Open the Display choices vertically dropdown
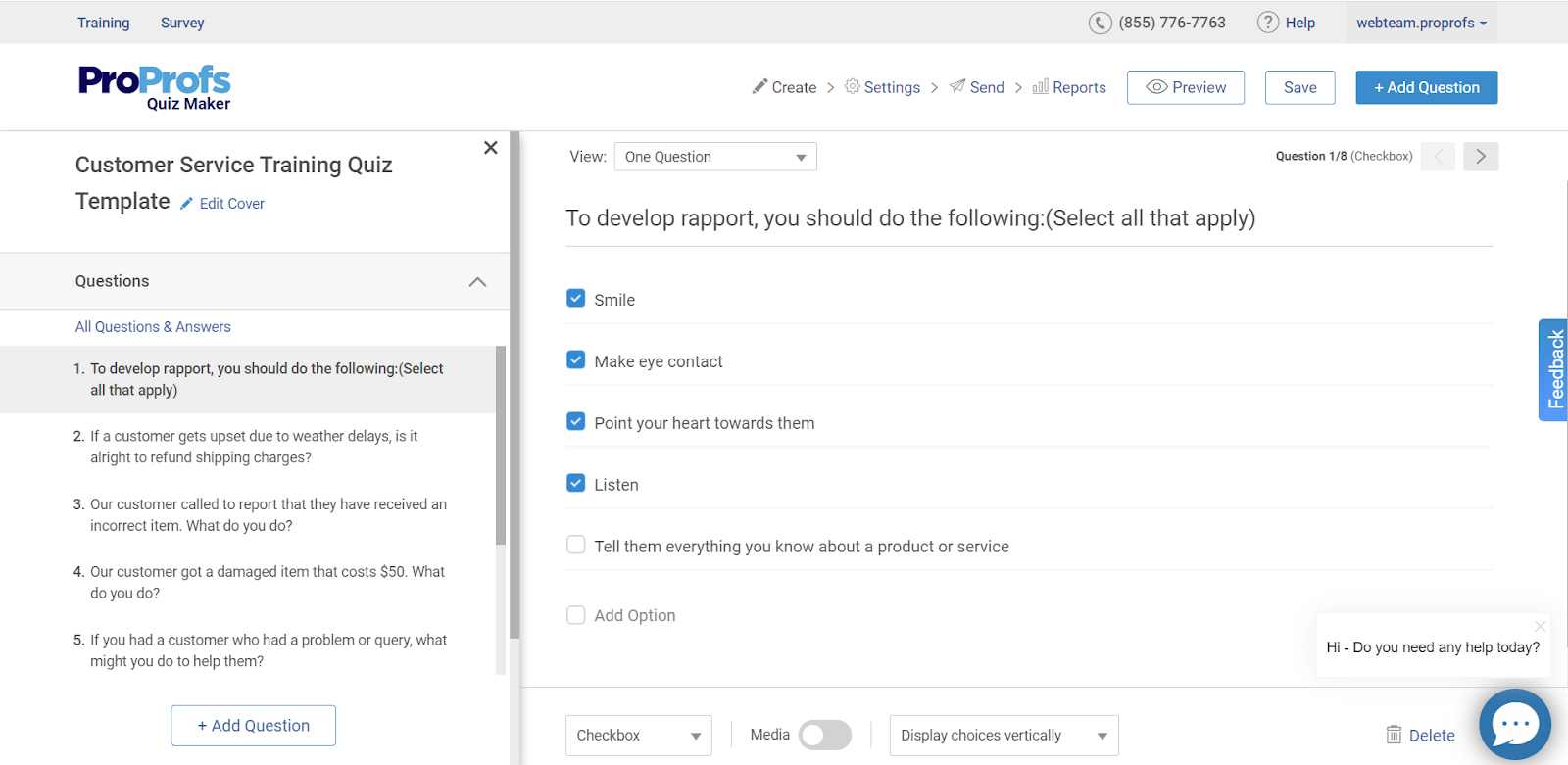1568x765 pixels. coord(1004,736)
